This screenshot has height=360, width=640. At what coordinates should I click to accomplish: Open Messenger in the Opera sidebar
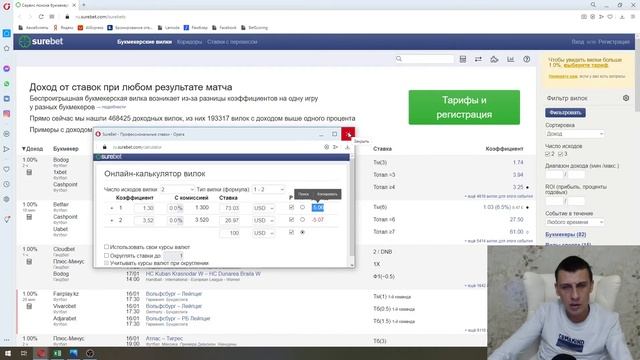7,69
